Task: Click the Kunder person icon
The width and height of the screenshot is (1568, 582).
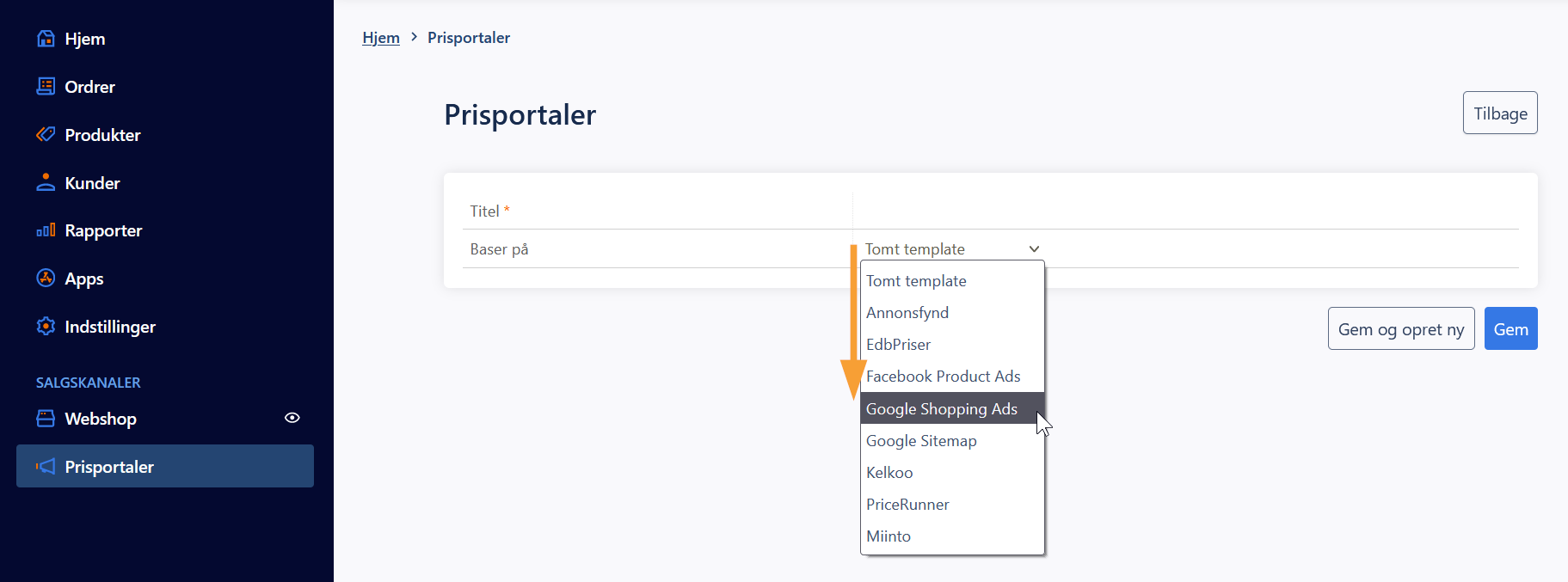Action: 46,182
